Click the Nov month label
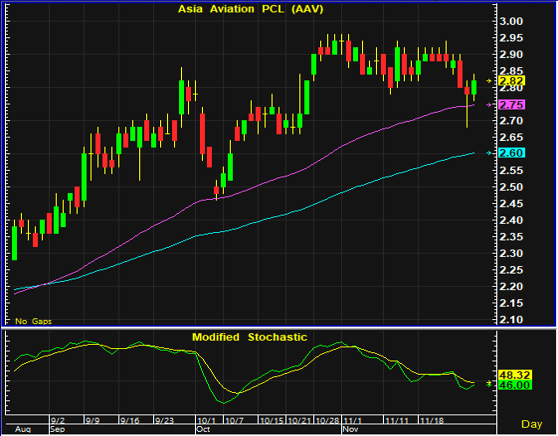558x436 pixels. [x=350, y=429]
